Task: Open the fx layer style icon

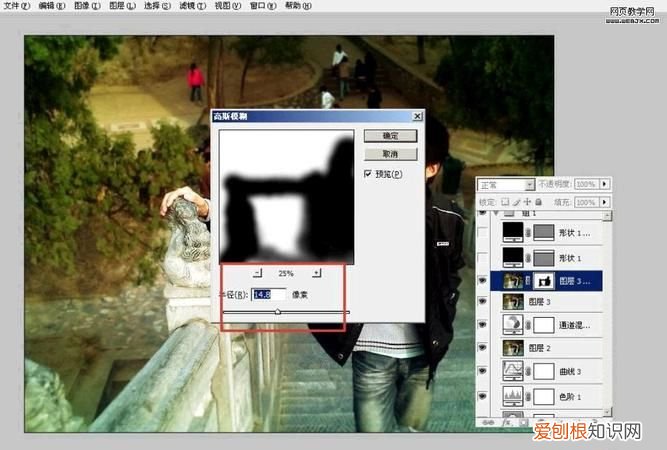Action: pyautogui.click(x=507, y=422)
